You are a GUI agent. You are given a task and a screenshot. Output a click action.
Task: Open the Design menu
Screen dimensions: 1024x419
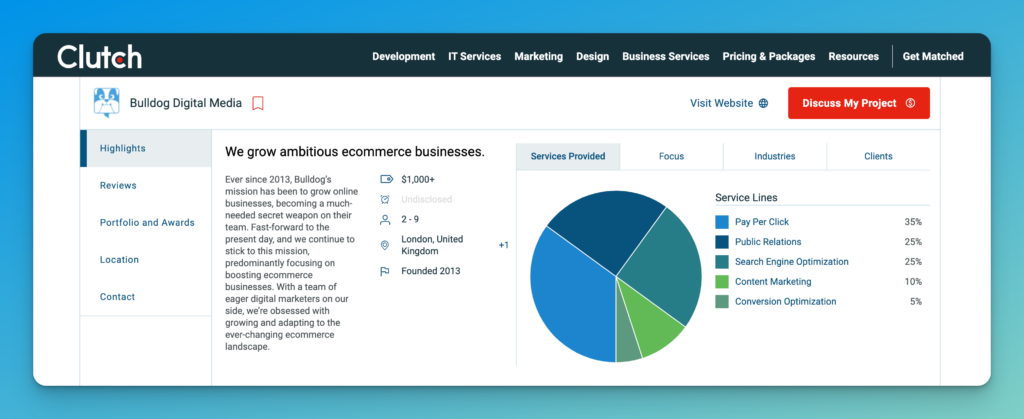[x=592, y=57]
